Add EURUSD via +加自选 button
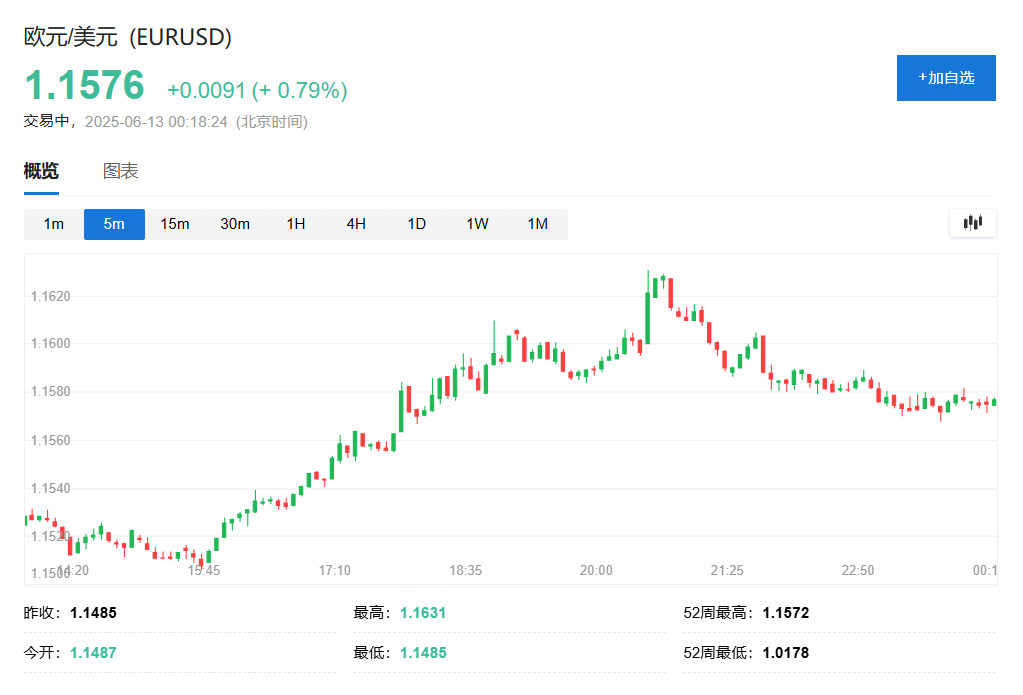 pos(946,78)
